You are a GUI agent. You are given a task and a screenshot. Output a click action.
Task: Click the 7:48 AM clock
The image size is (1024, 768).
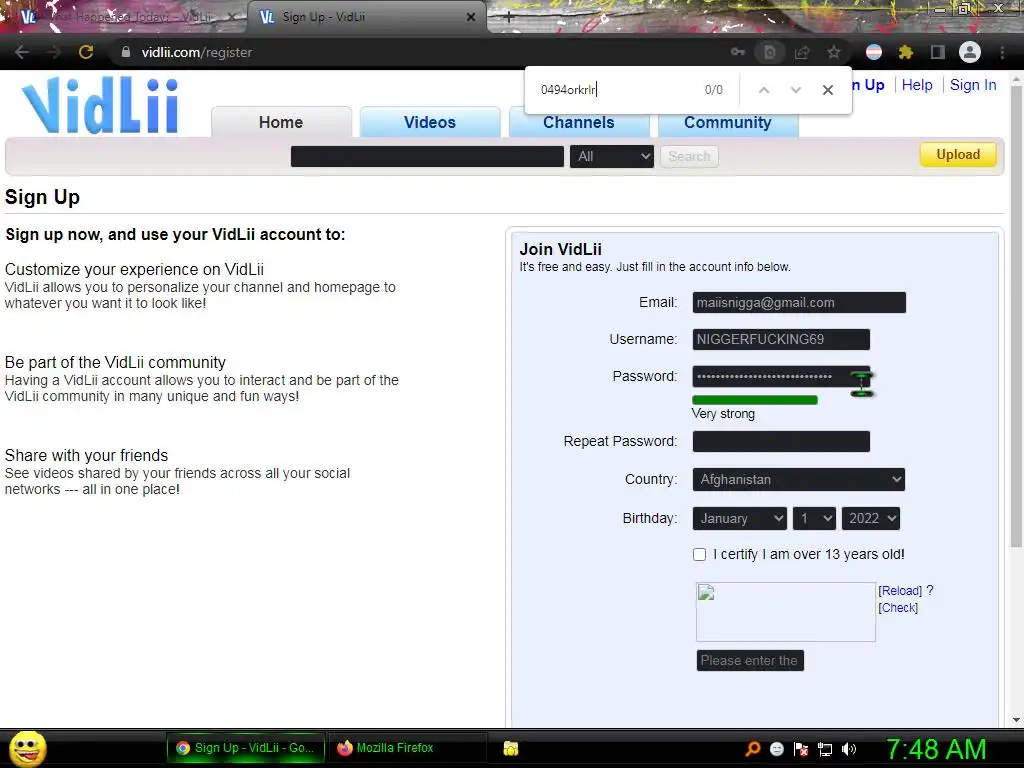click(x=936, y=749)
